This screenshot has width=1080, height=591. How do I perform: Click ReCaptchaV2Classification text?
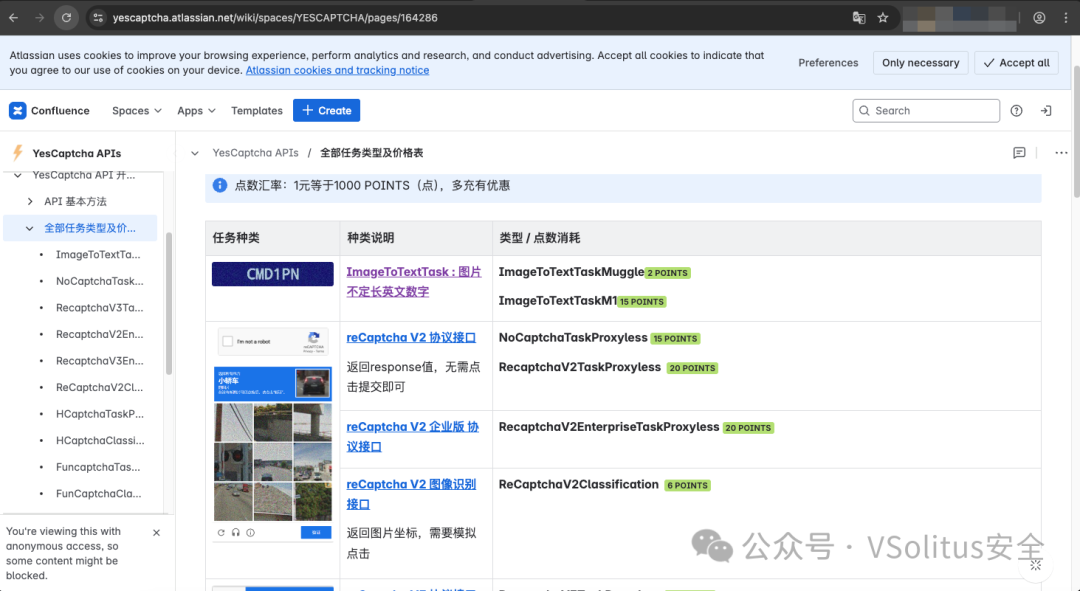tap(579, 484)
